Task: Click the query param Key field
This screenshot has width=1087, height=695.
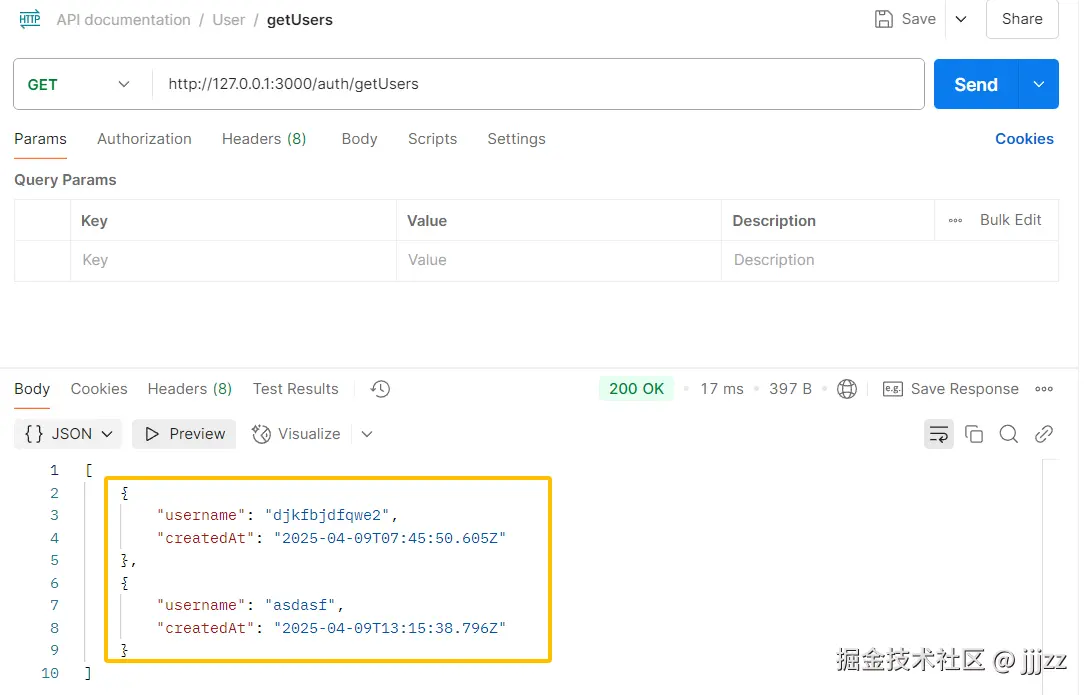Action: (233, 260)
